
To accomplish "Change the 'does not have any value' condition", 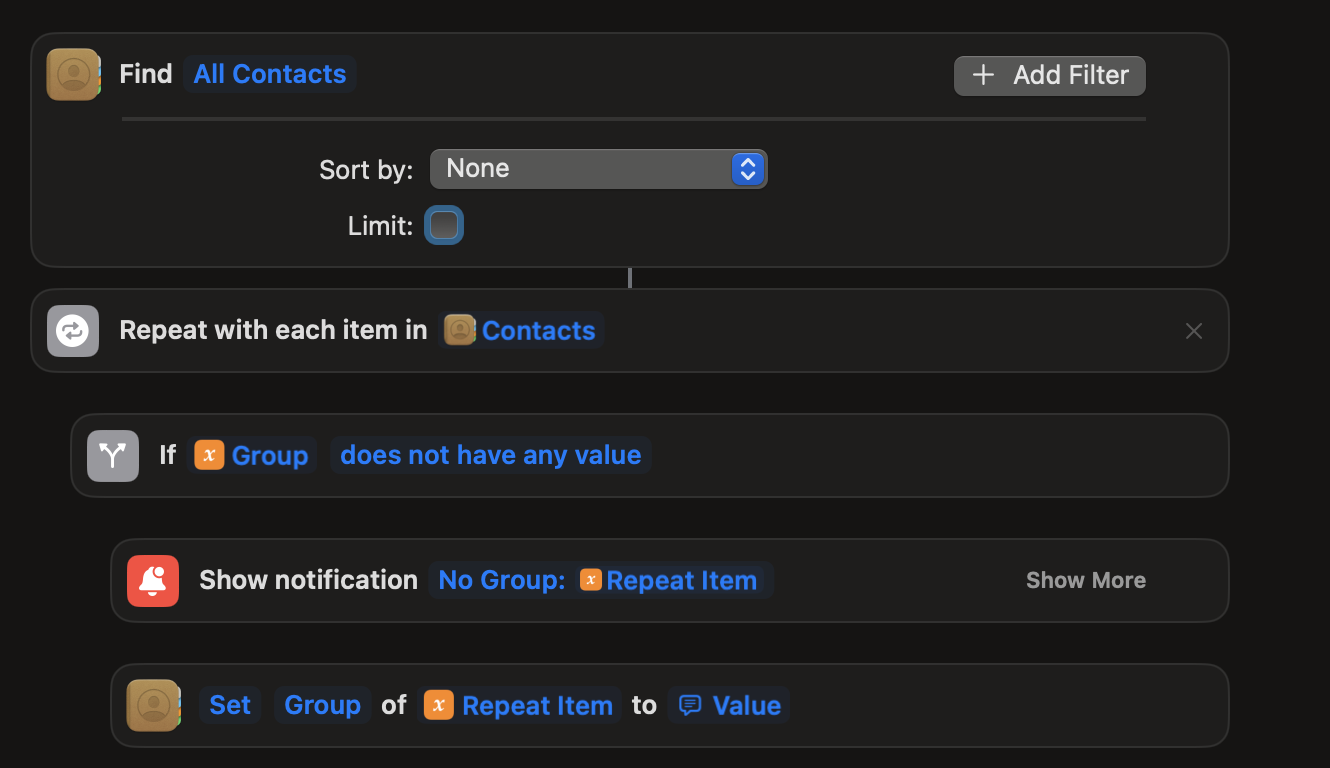I will (x=490, y=455).
